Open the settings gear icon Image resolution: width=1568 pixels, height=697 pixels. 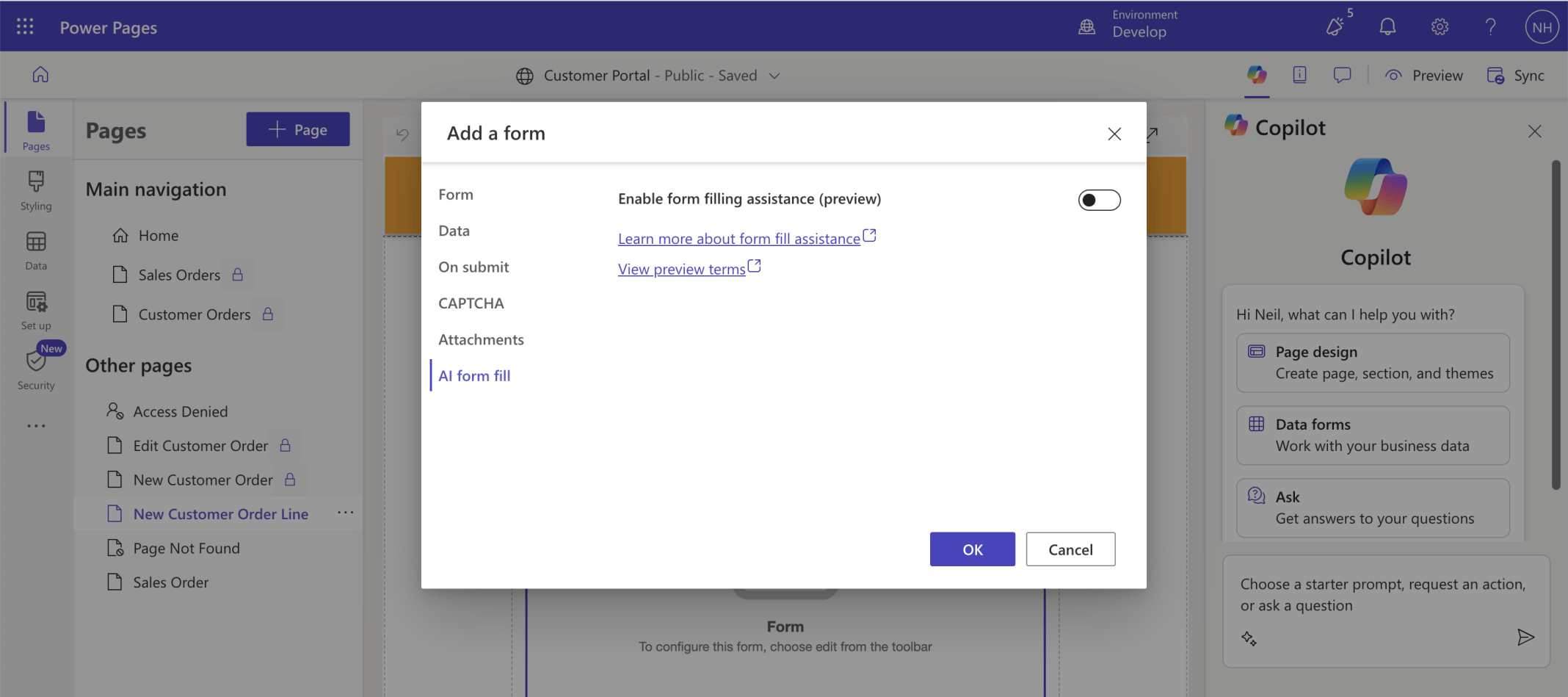(1439, 27)
